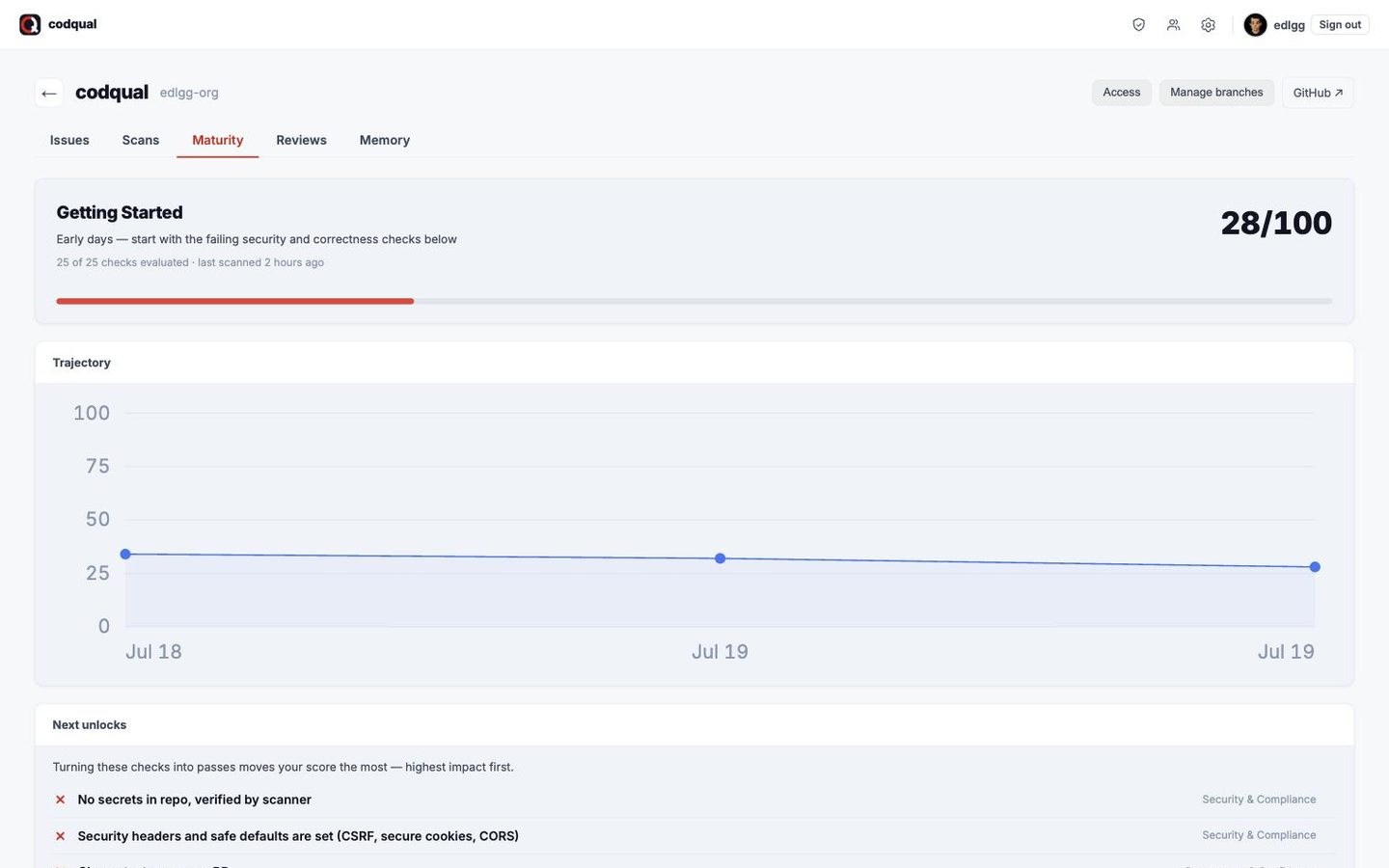Click the Access button
1389x868 pixels.
(x=1122, y=93)
